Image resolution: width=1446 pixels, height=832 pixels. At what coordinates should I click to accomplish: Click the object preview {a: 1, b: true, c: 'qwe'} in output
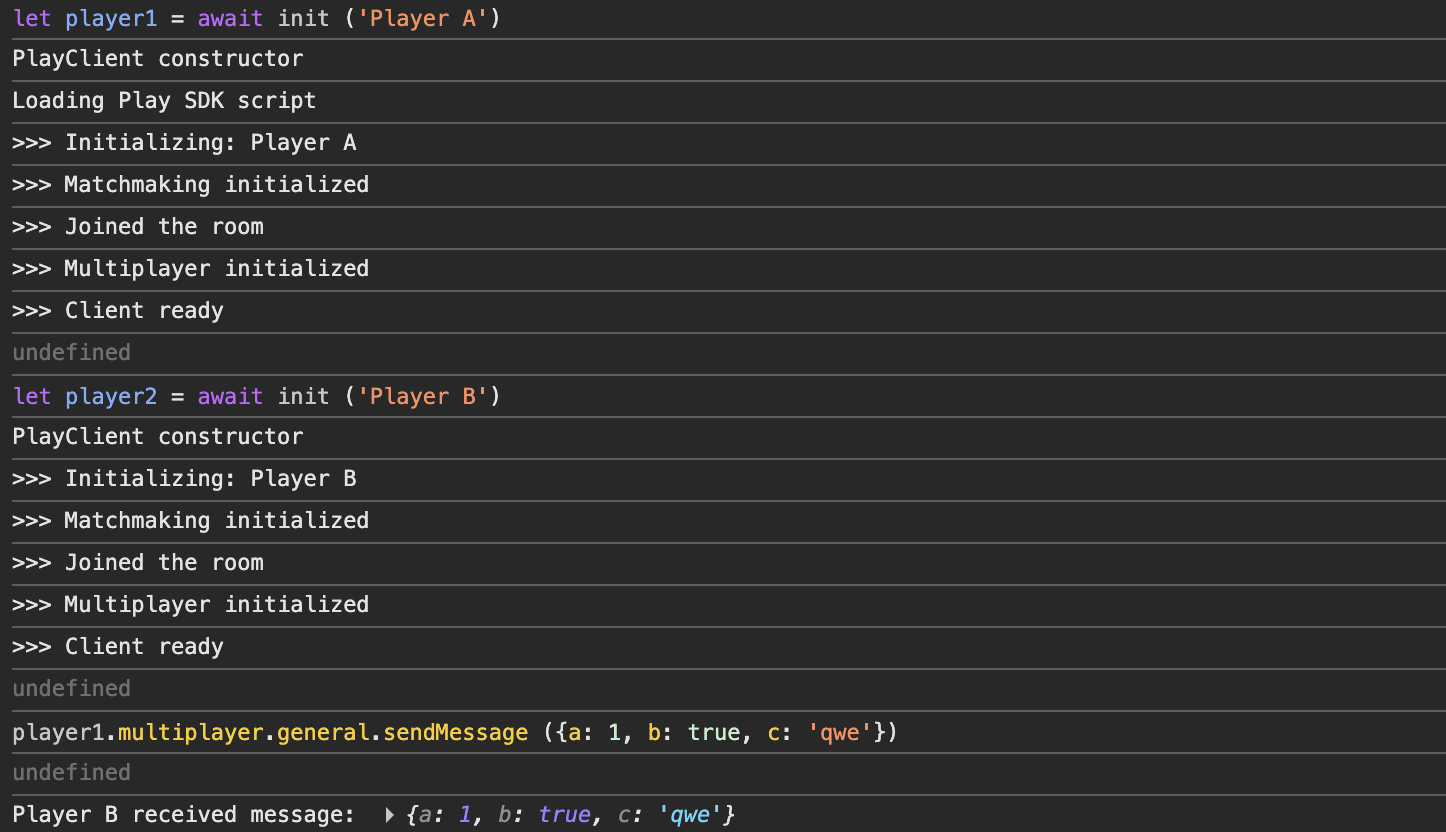point(571,815)
